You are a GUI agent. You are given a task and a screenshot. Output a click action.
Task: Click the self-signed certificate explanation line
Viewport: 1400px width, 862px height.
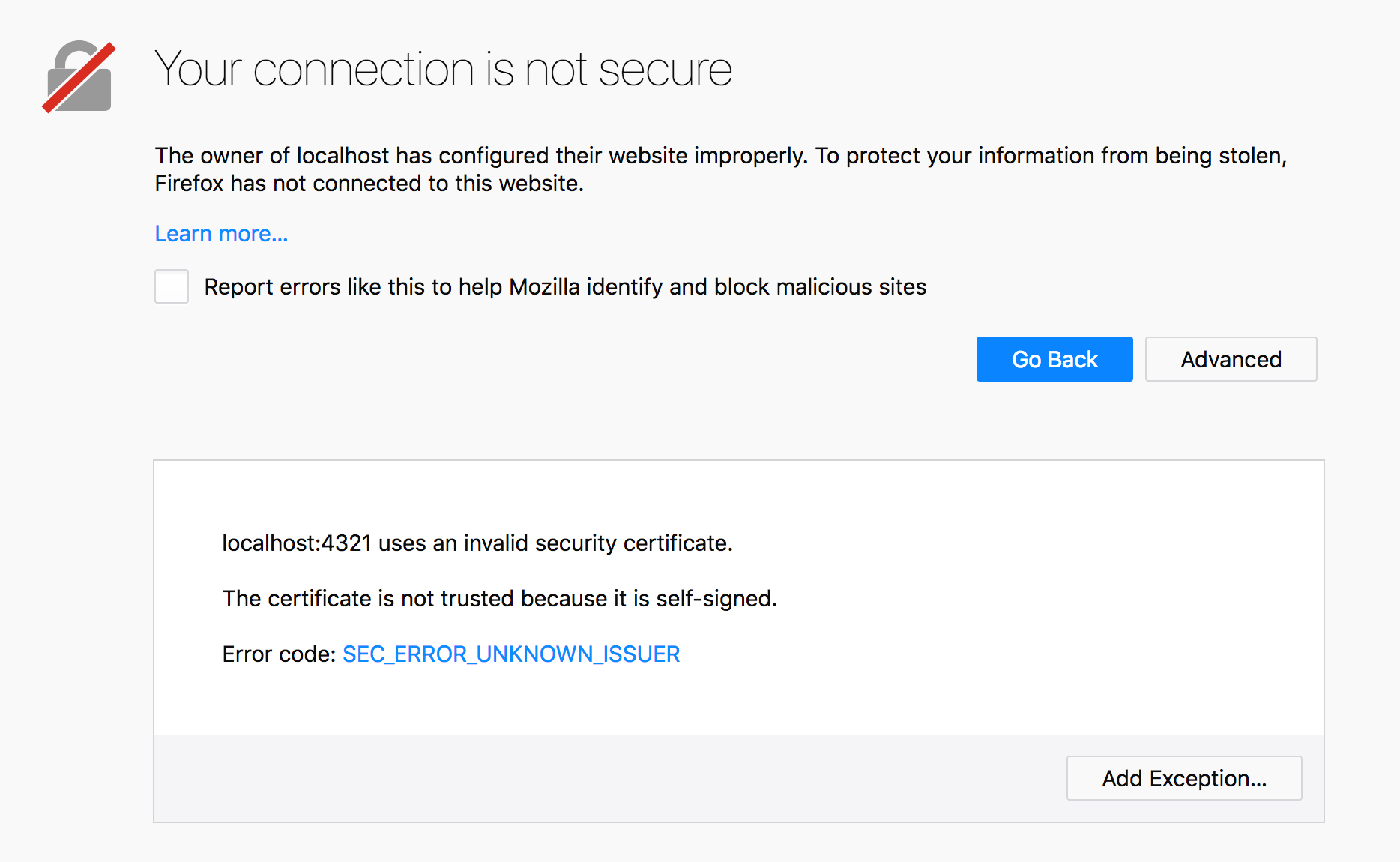pos(499,598)
